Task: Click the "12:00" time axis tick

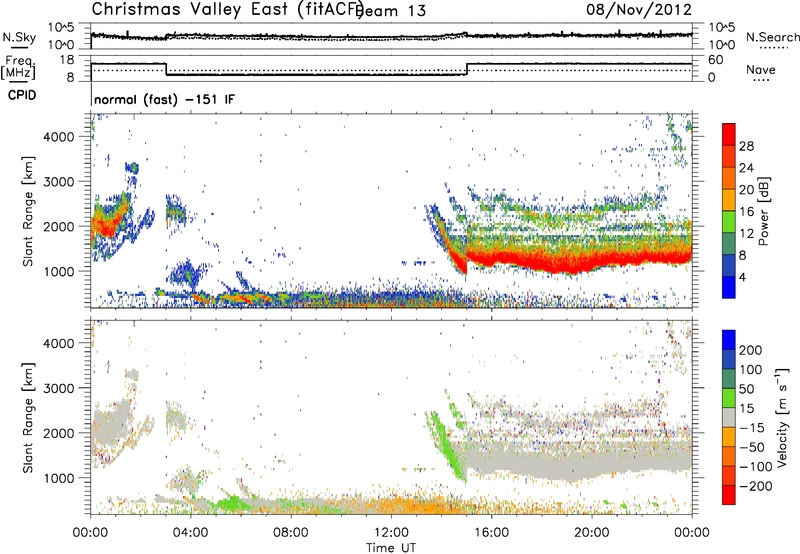Action: (x=391, y=533)
